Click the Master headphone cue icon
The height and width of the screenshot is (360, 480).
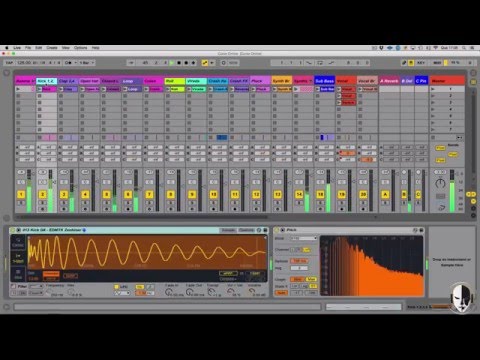[x=441, y=207]
